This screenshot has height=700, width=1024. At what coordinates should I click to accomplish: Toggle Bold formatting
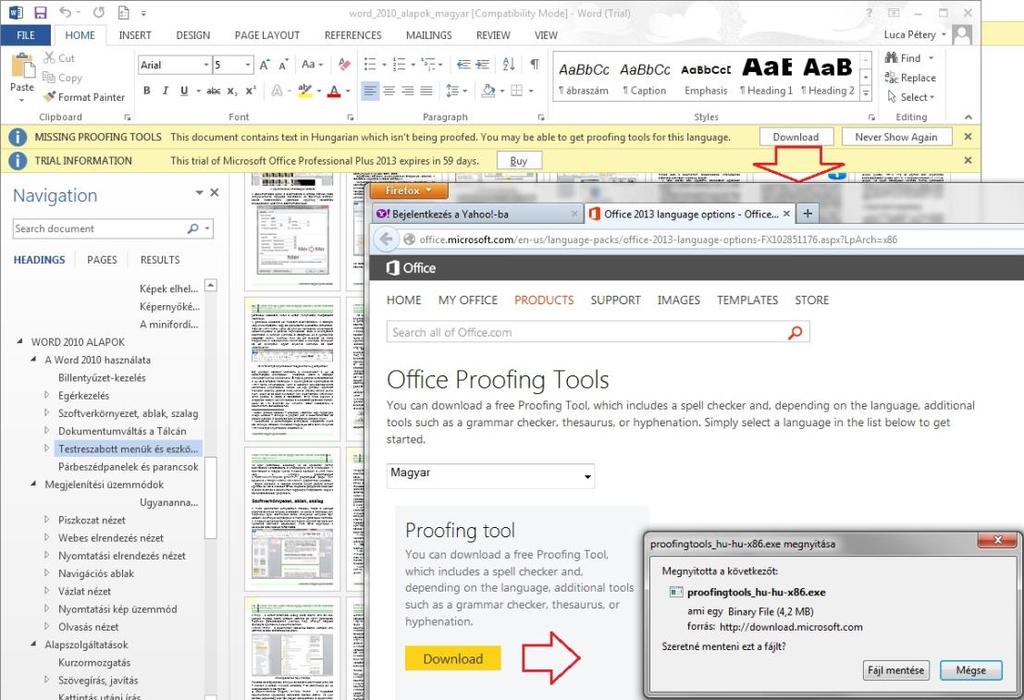click(x=147, y=91)
